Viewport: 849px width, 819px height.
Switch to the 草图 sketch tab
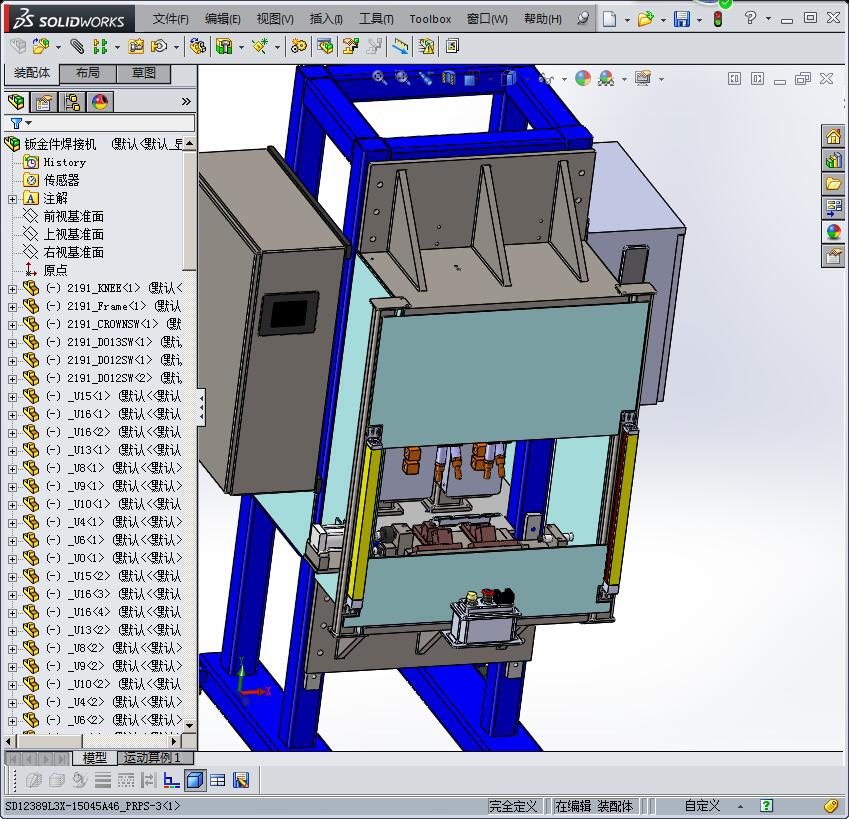point(143,73)
